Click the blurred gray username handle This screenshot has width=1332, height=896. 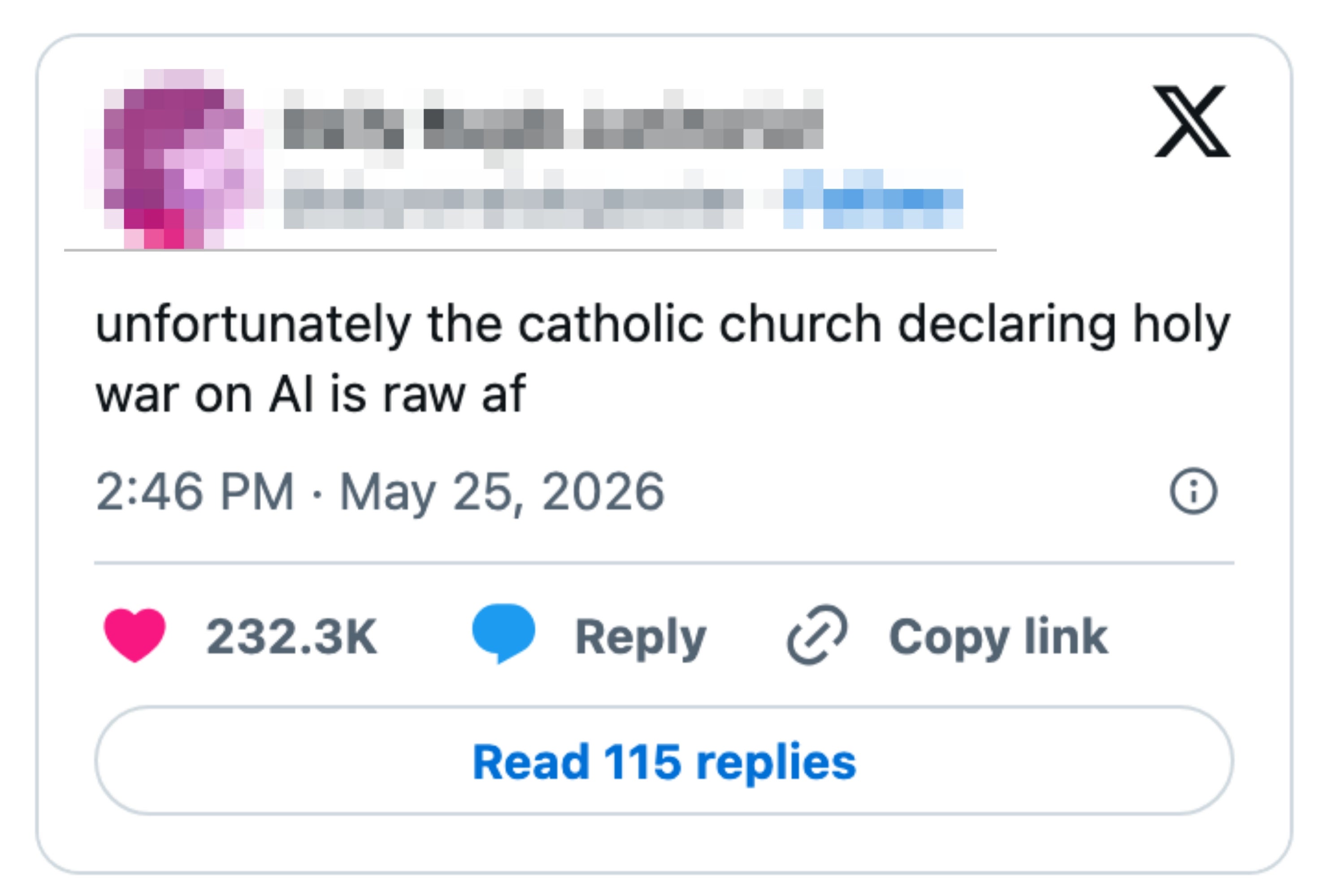pos(513,199)
